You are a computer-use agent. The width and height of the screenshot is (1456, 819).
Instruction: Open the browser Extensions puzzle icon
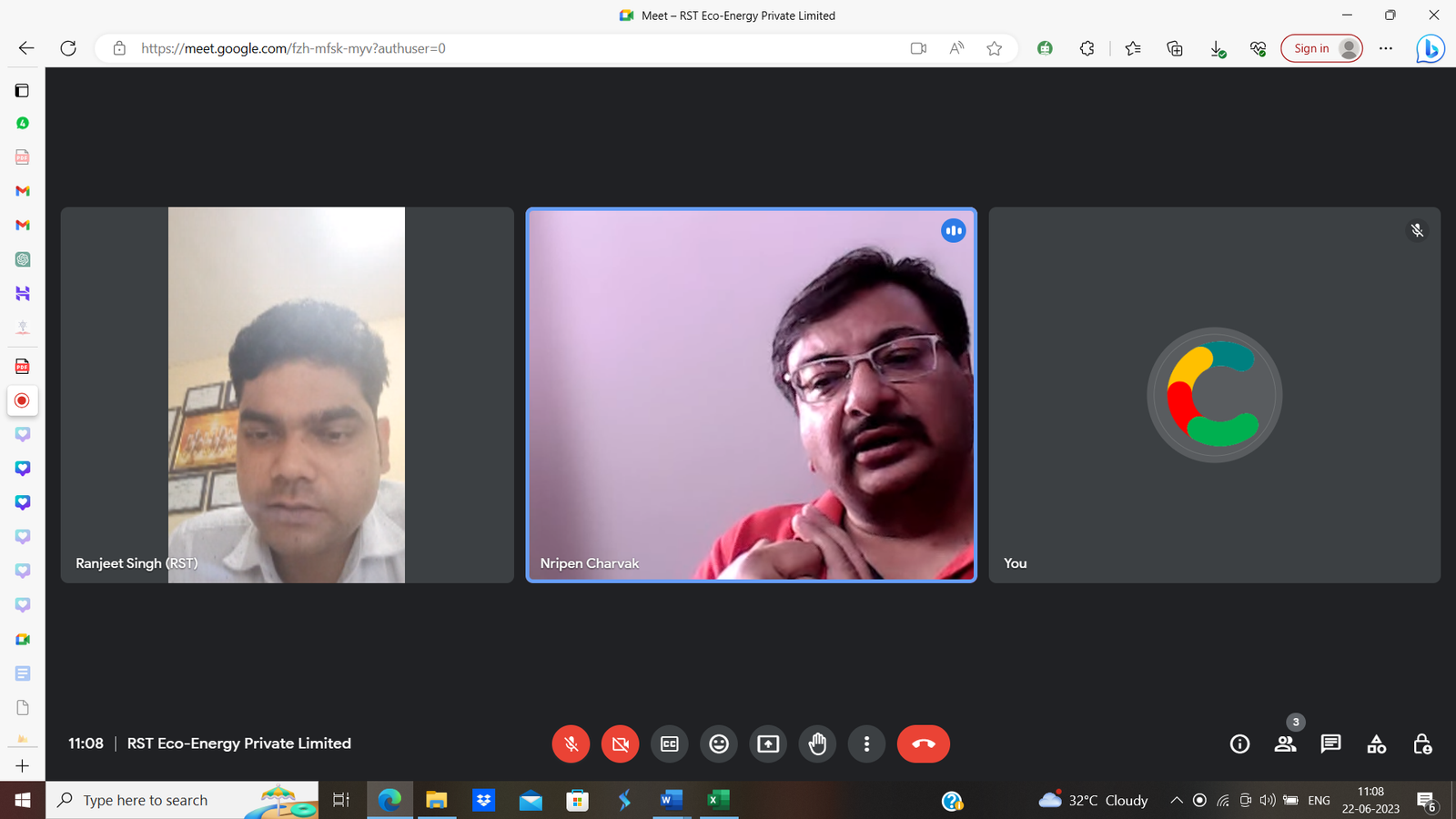[x=1087, y=48]
